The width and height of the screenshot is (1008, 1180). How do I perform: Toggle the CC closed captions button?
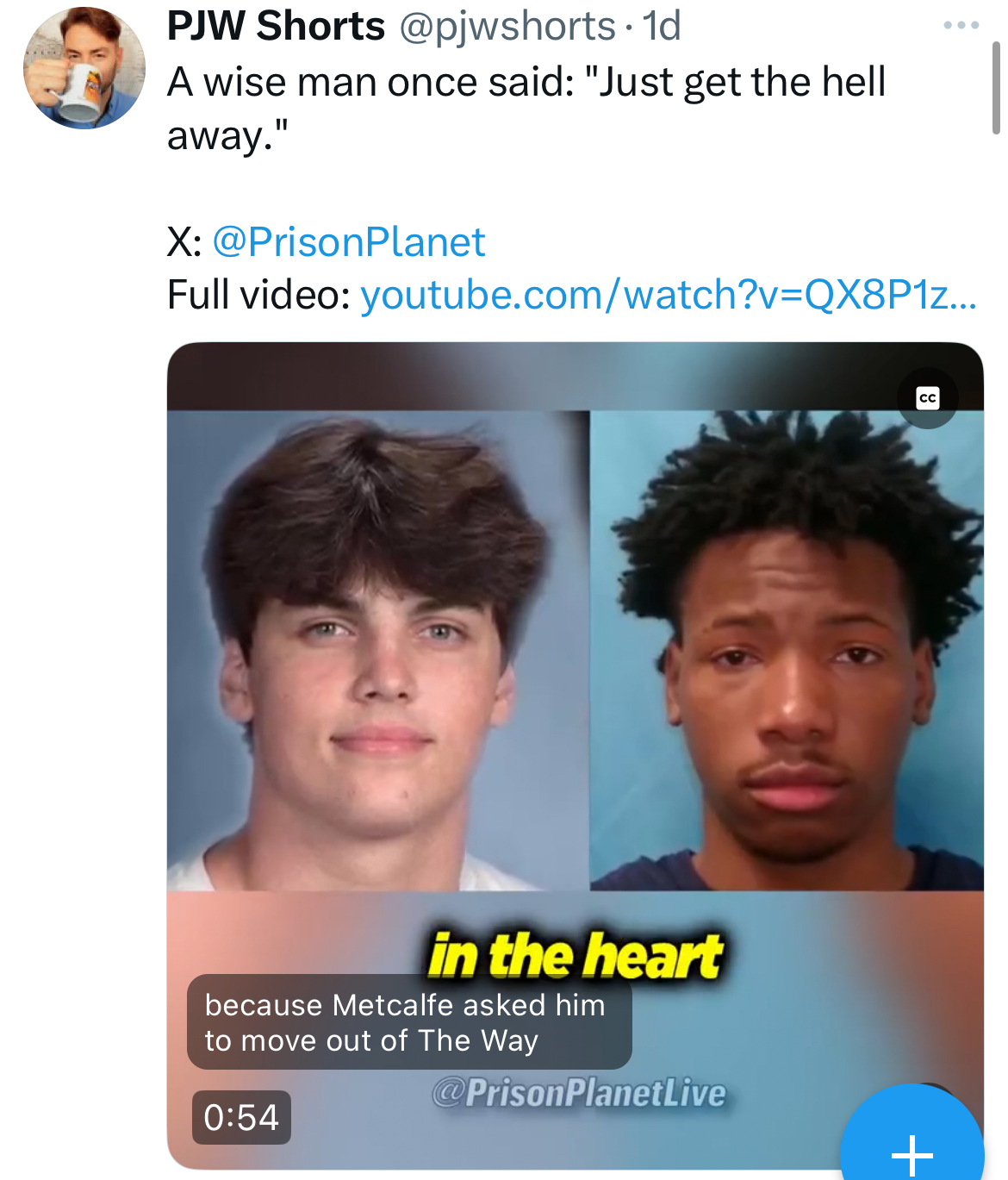928,397
